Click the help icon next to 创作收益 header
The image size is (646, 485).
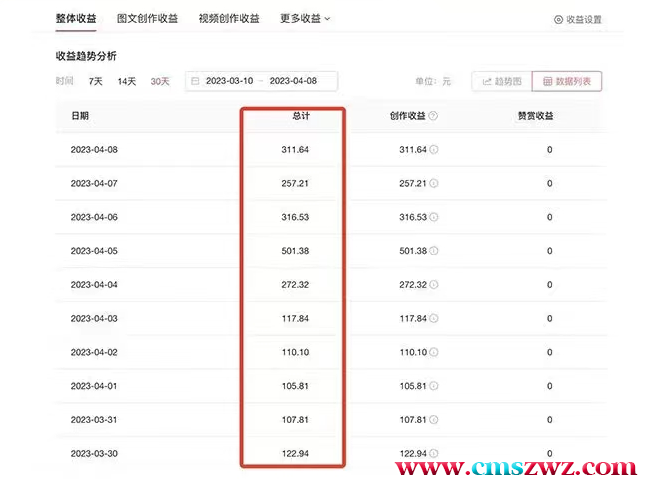pos(433,116)
